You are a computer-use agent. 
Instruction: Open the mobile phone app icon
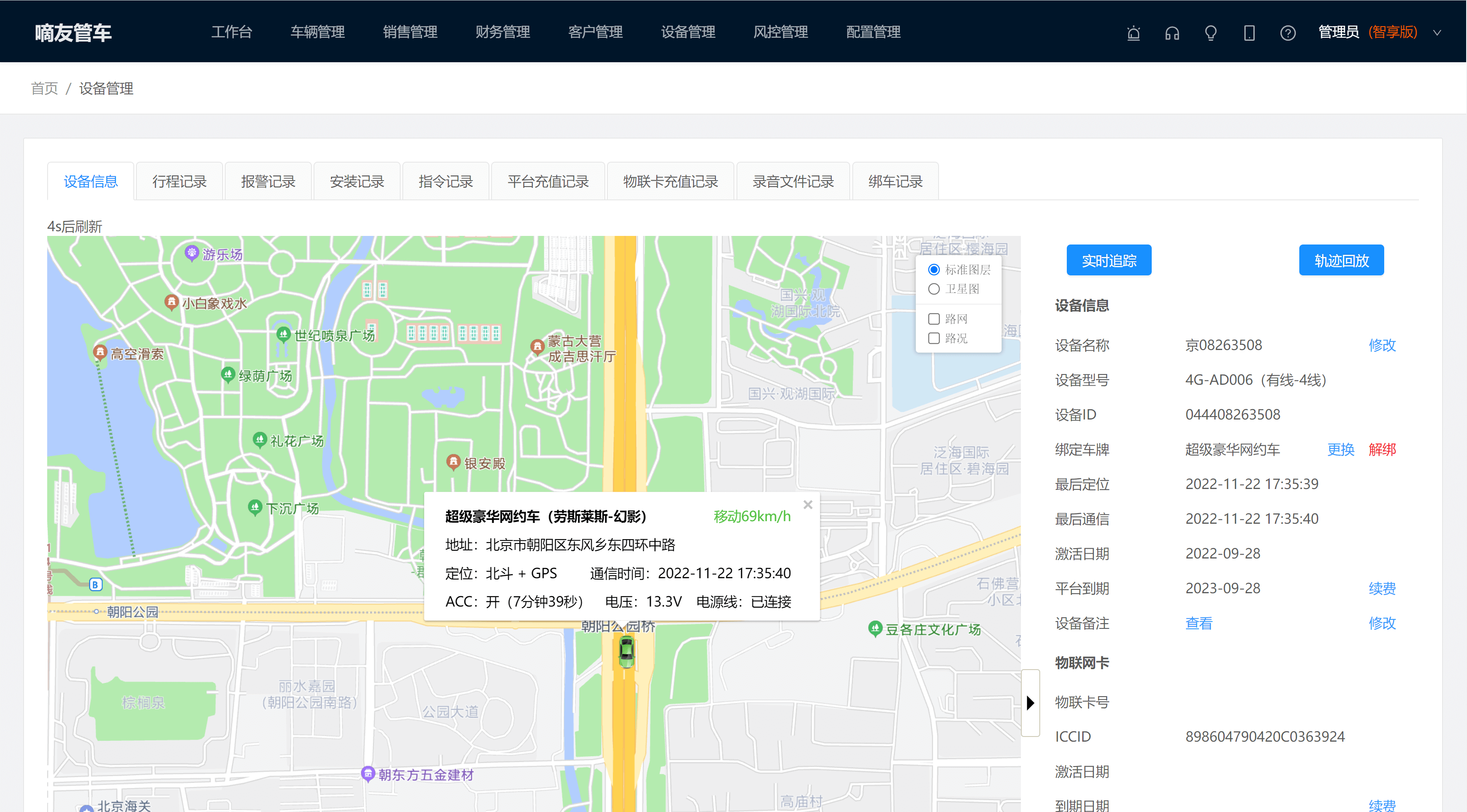pyautogui.click(x=1249, y=33)
